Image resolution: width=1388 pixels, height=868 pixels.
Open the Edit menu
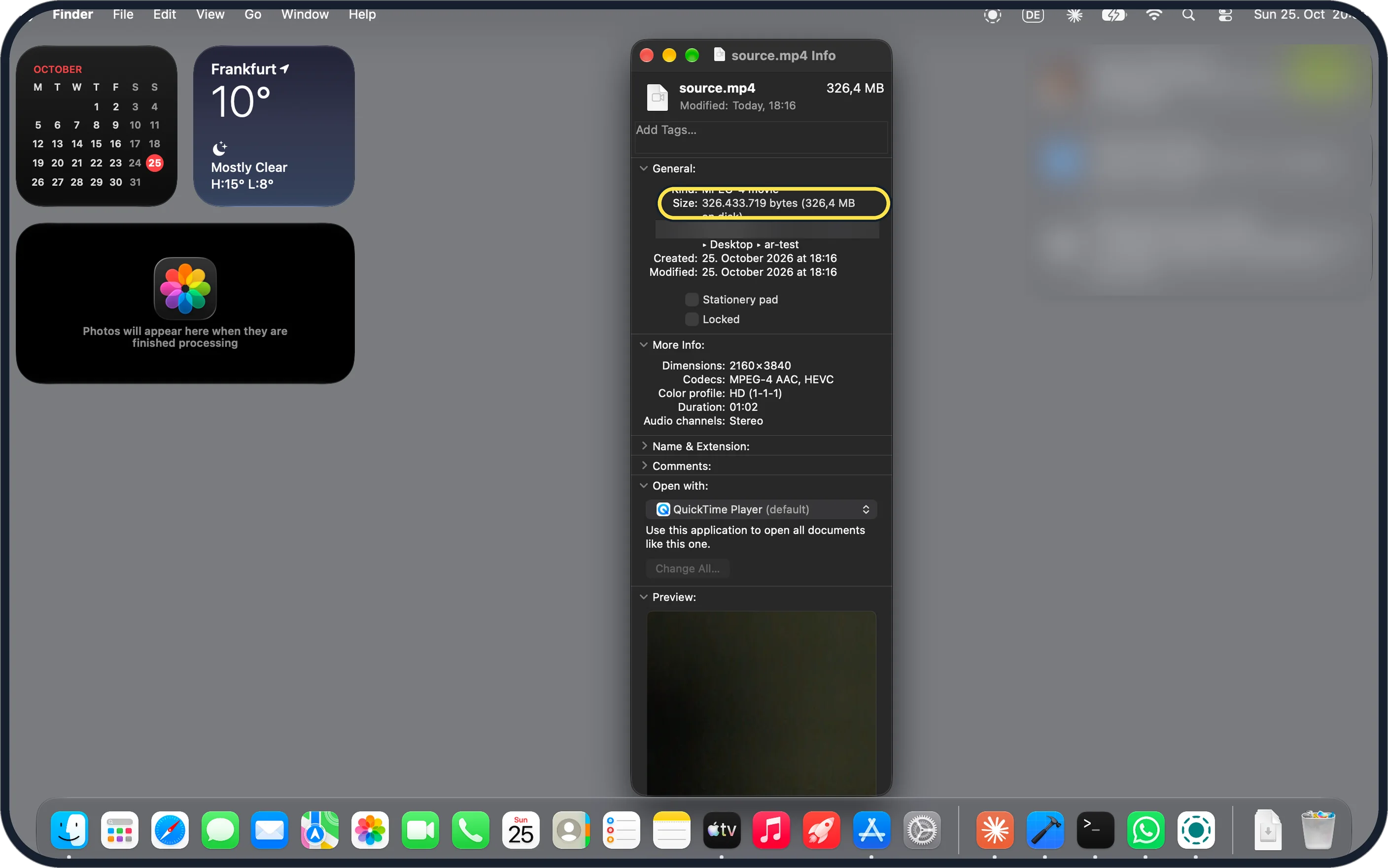[164, 14]
